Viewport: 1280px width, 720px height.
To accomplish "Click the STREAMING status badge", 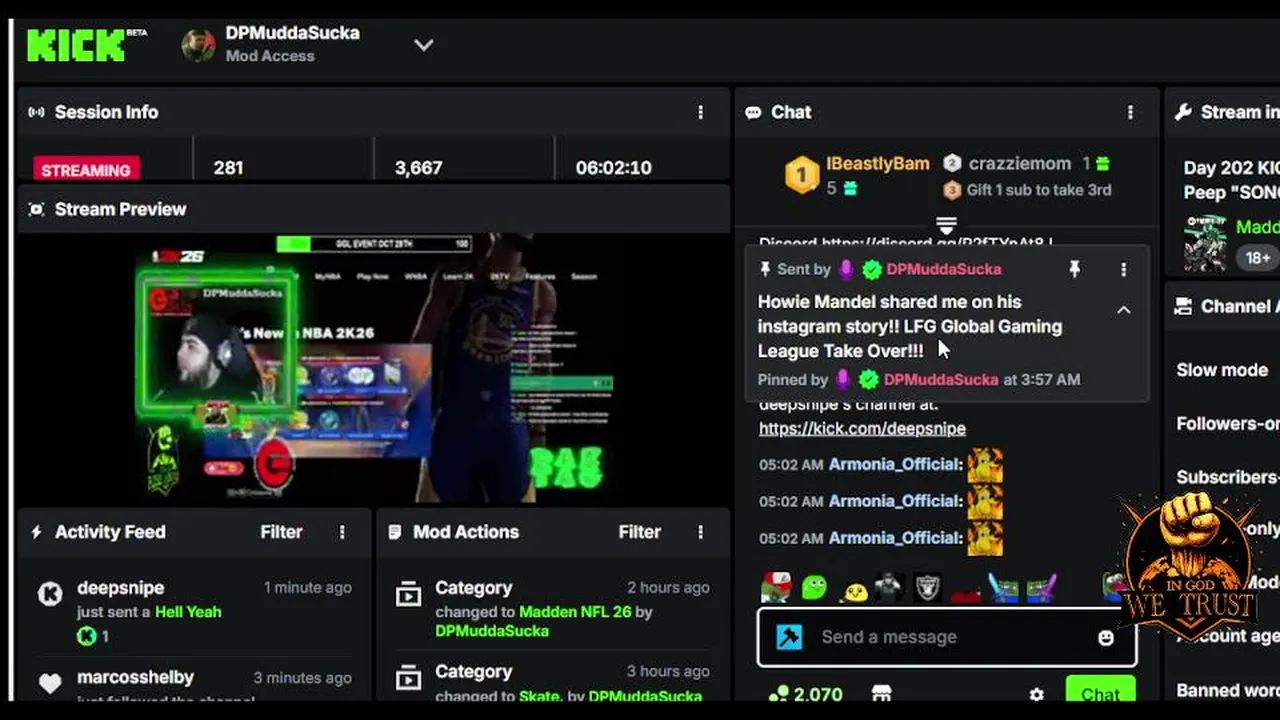I will tap(86, 169).
